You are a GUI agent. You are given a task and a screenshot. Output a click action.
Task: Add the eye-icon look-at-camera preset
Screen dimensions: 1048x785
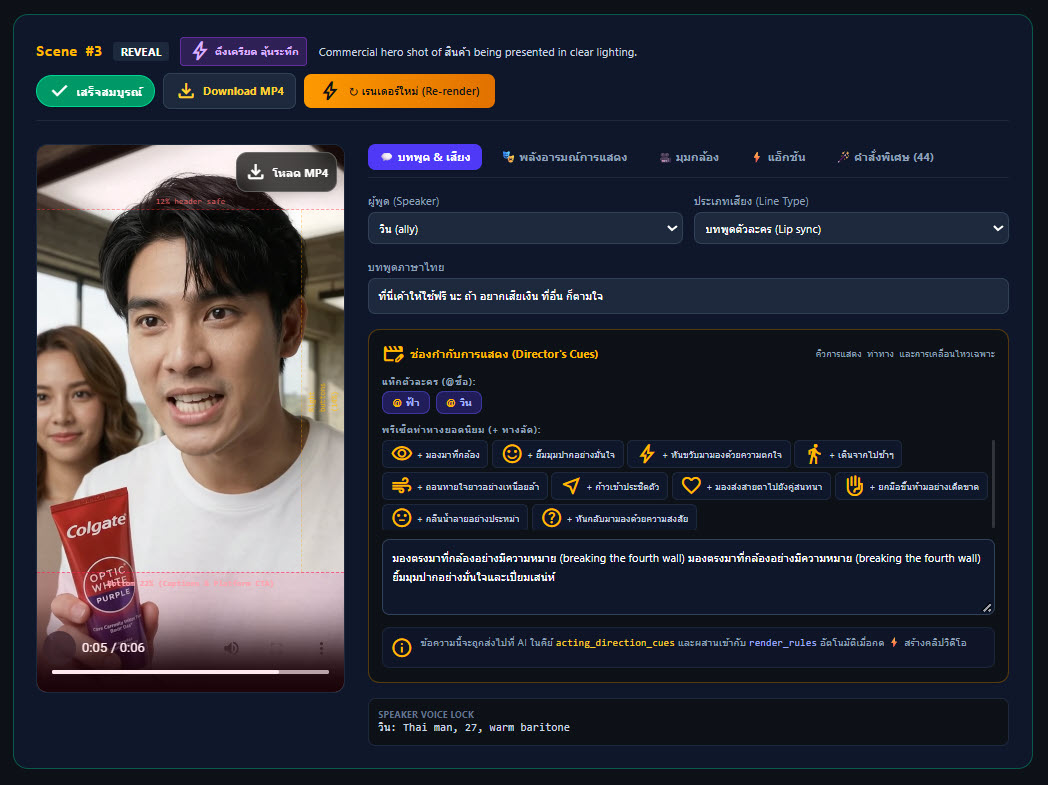(435, 454)
